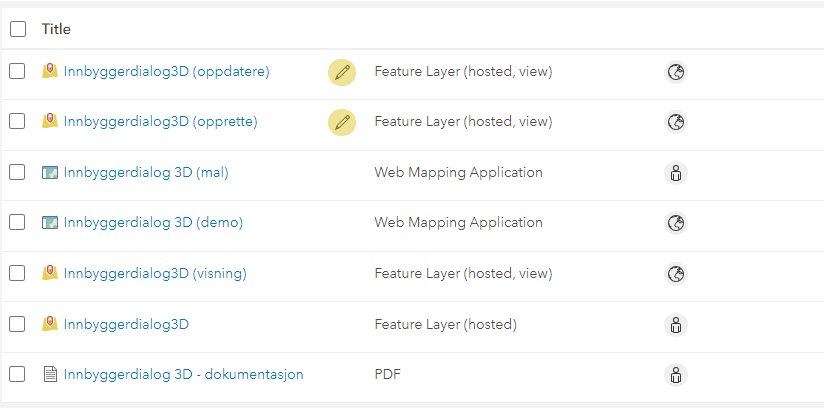Tick the checkbox for Innbyggerdialog 3D - dokumentasjon
The height and width of the screenshot is (408, 824).
17,374
